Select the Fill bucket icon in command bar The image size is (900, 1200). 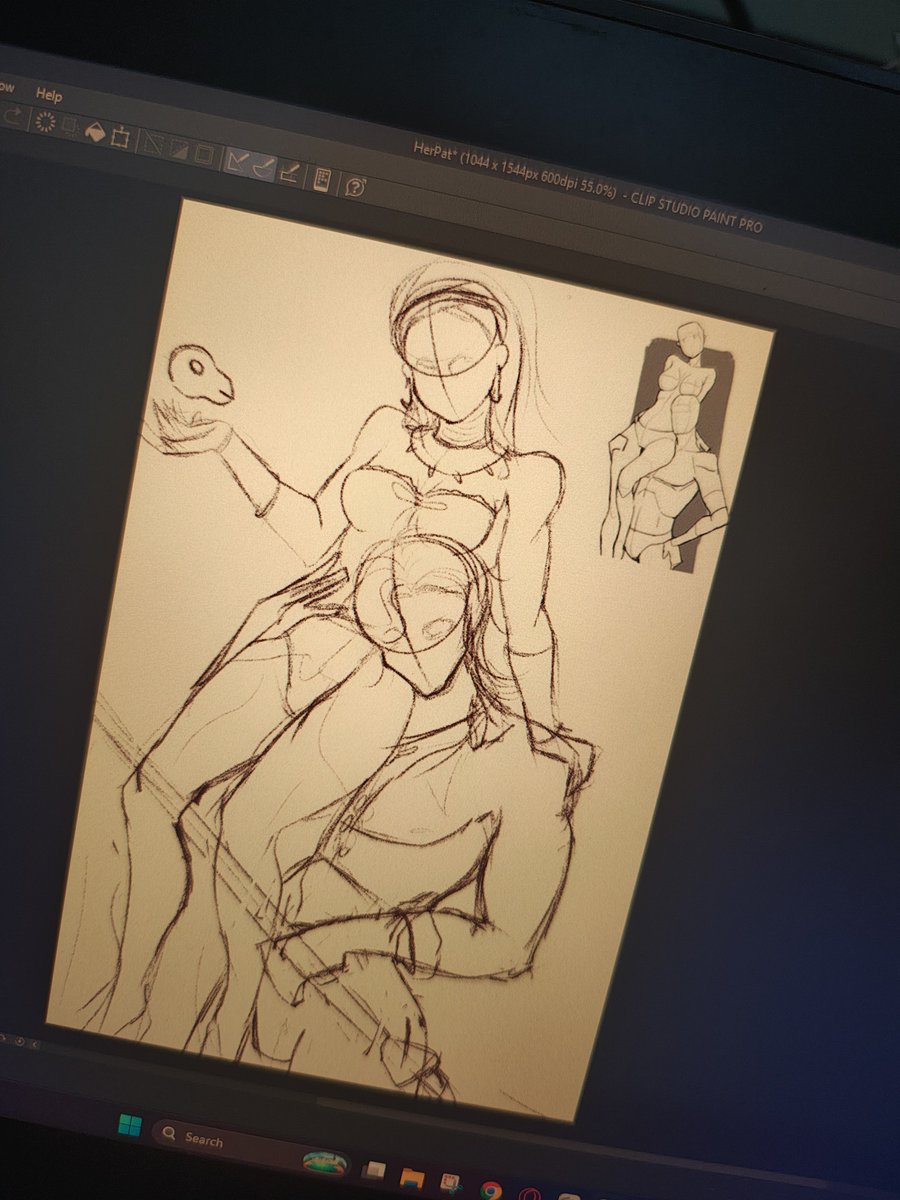(96, 131)
